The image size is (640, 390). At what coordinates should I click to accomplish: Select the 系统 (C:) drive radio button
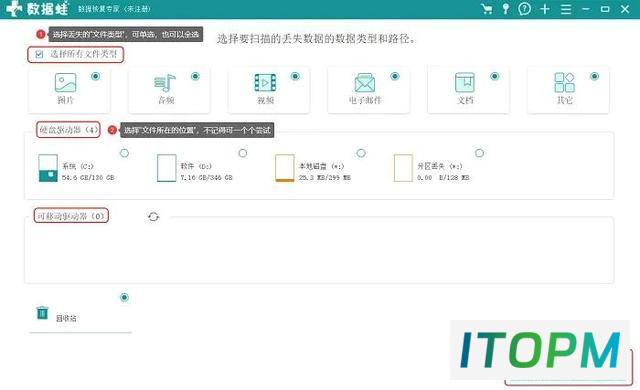click(x=124, y=153)
